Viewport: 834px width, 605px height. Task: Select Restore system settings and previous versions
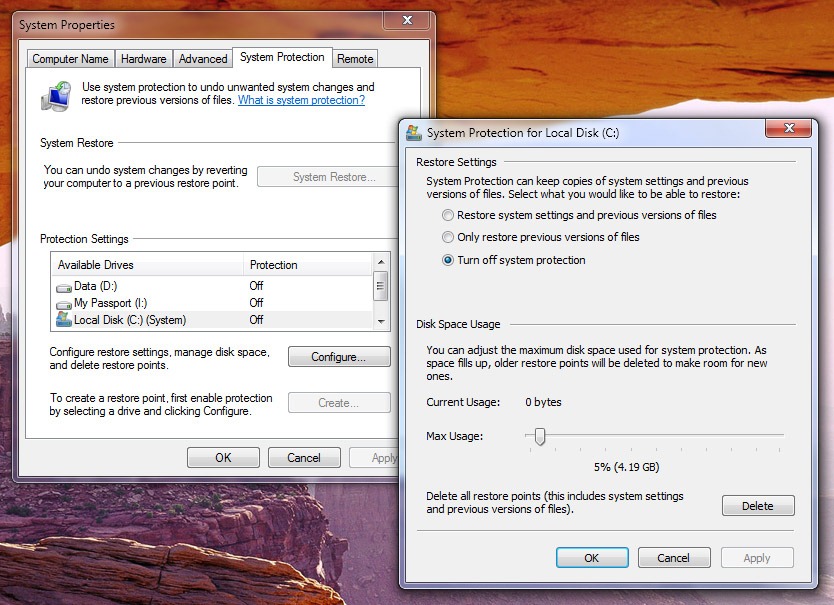pos(449,215)
